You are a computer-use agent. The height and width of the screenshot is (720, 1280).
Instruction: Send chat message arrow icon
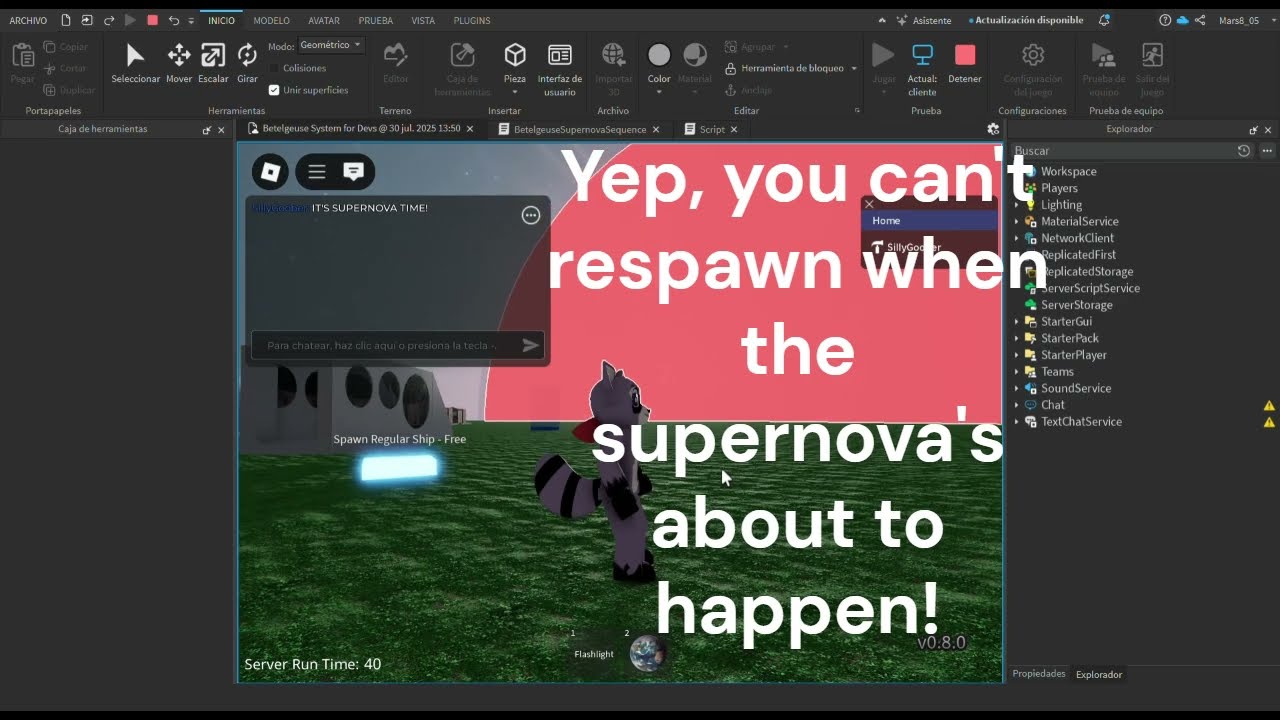tap(530, 345)
